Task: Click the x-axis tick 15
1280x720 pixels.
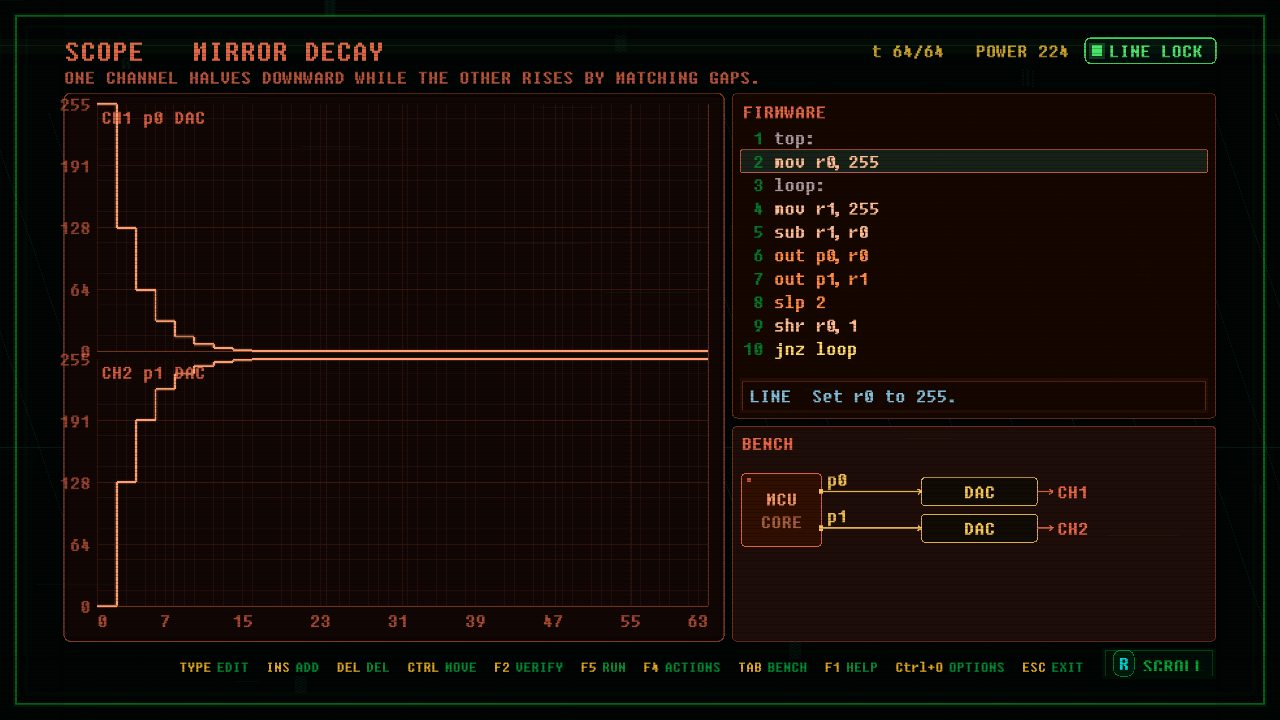Action: click(x=243, y=622)
